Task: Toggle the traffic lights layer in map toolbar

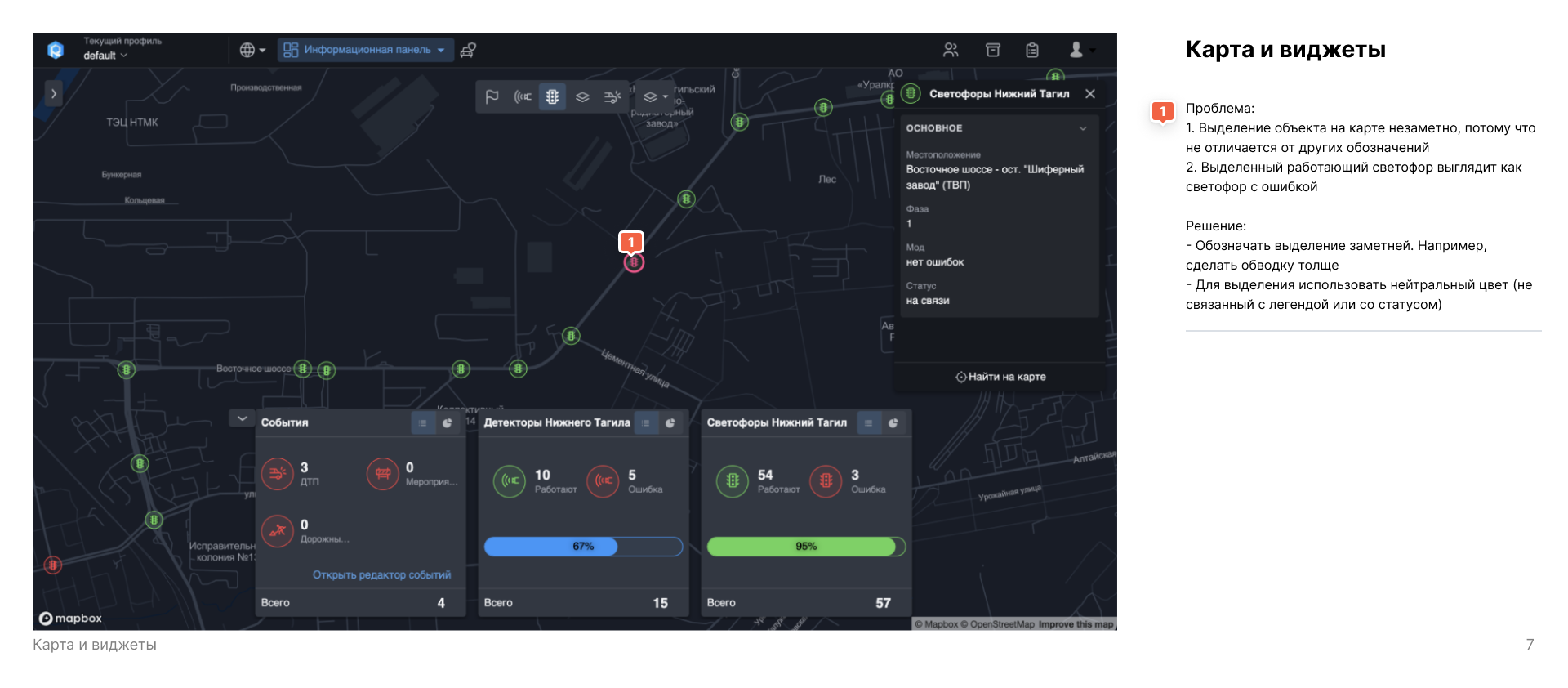Action: 552,96
